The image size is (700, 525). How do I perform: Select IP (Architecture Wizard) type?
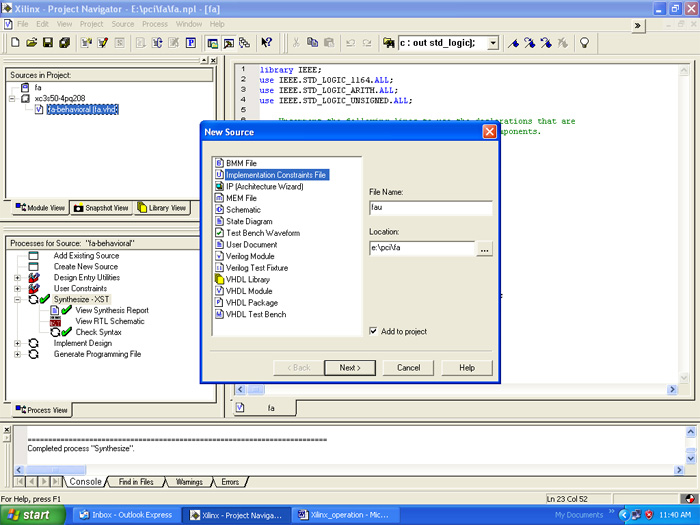(265, 186)
